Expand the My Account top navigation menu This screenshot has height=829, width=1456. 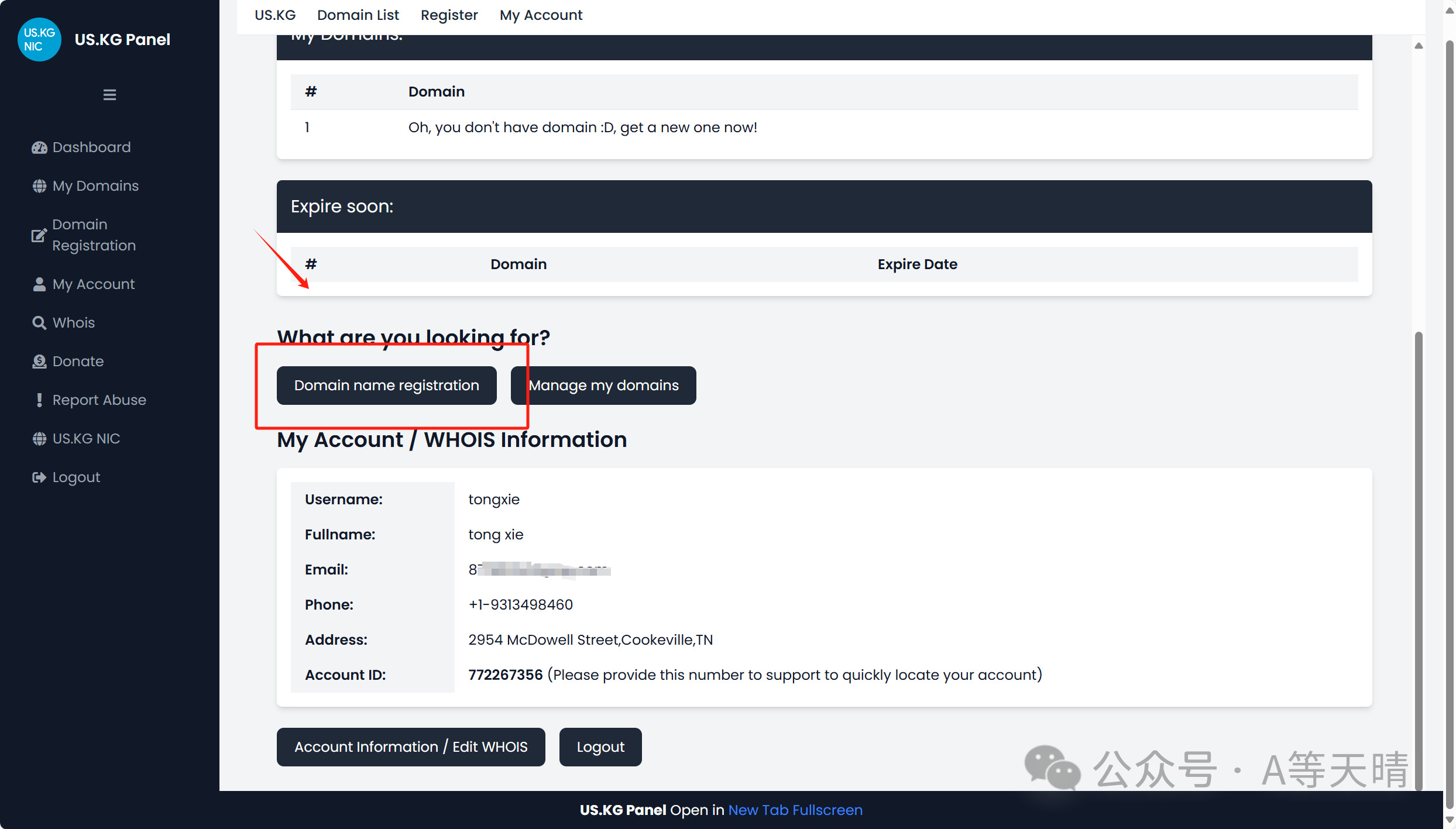(x=540, y=15)
